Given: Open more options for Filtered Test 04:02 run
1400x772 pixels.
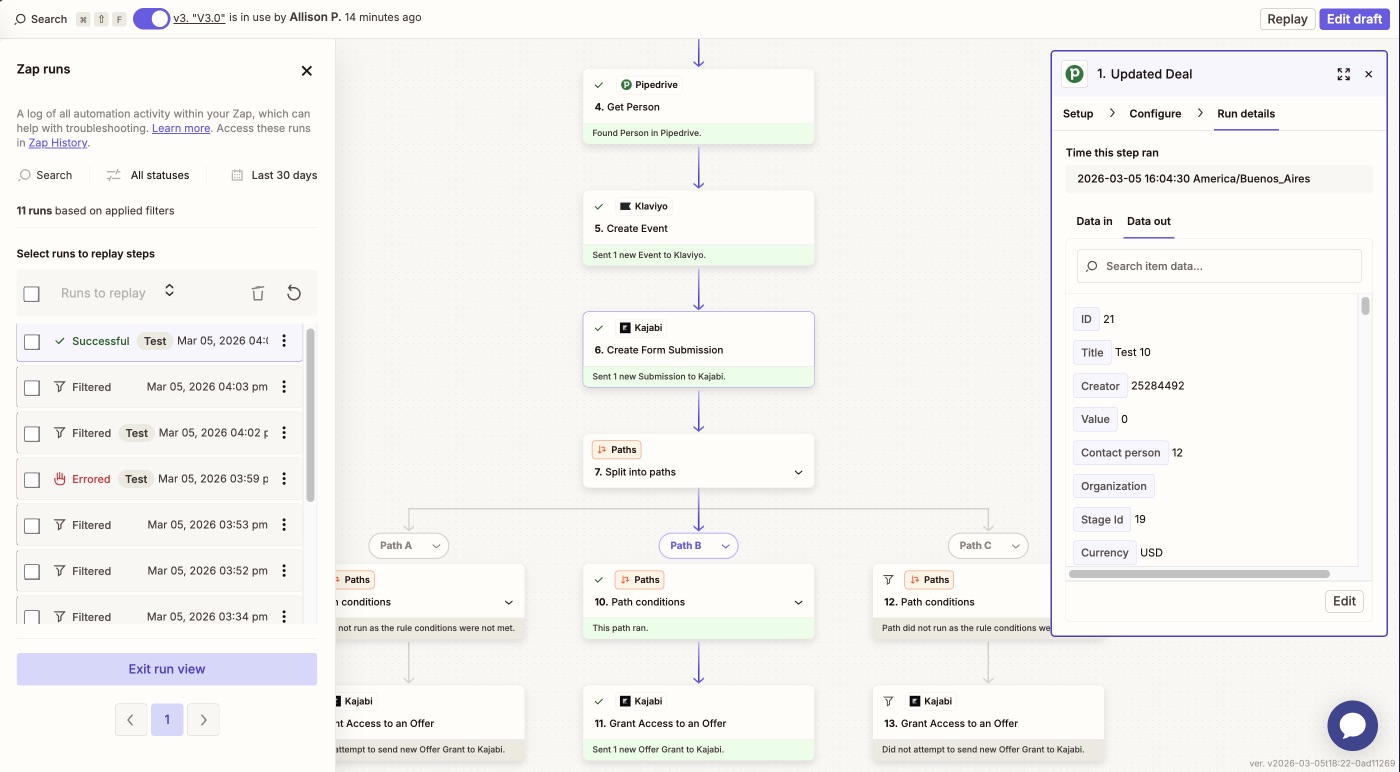Looking at the screenshot, I should tap(284, 433).
